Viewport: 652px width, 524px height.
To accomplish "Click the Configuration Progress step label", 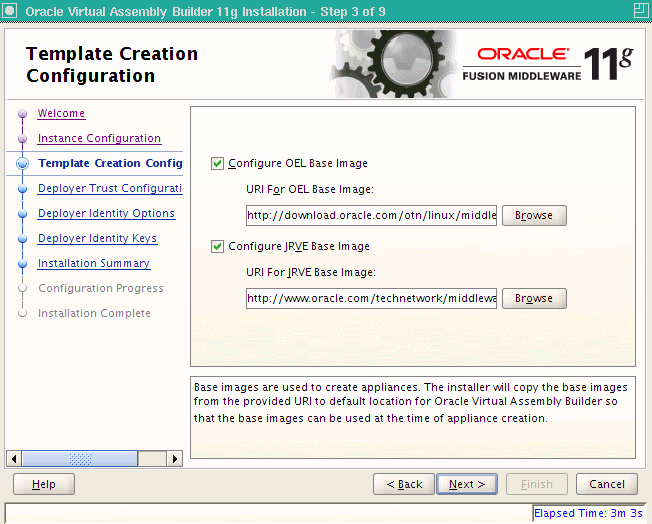I will [101, 288].
